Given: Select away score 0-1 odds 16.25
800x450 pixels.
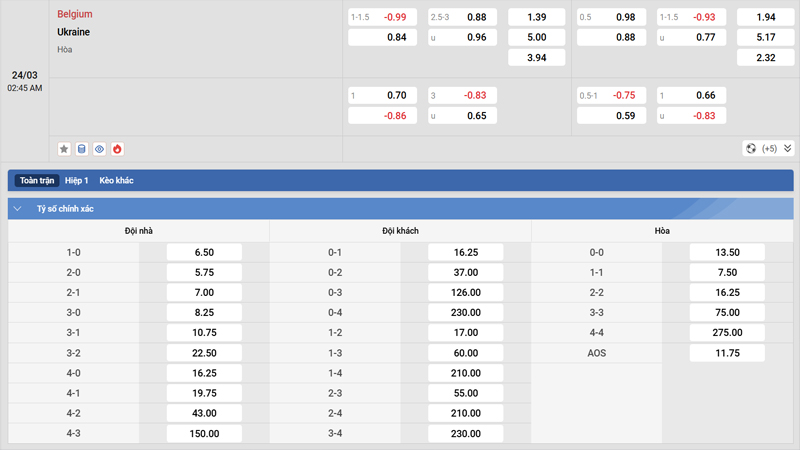Looking at the screenshot, I should click(465, 253).
